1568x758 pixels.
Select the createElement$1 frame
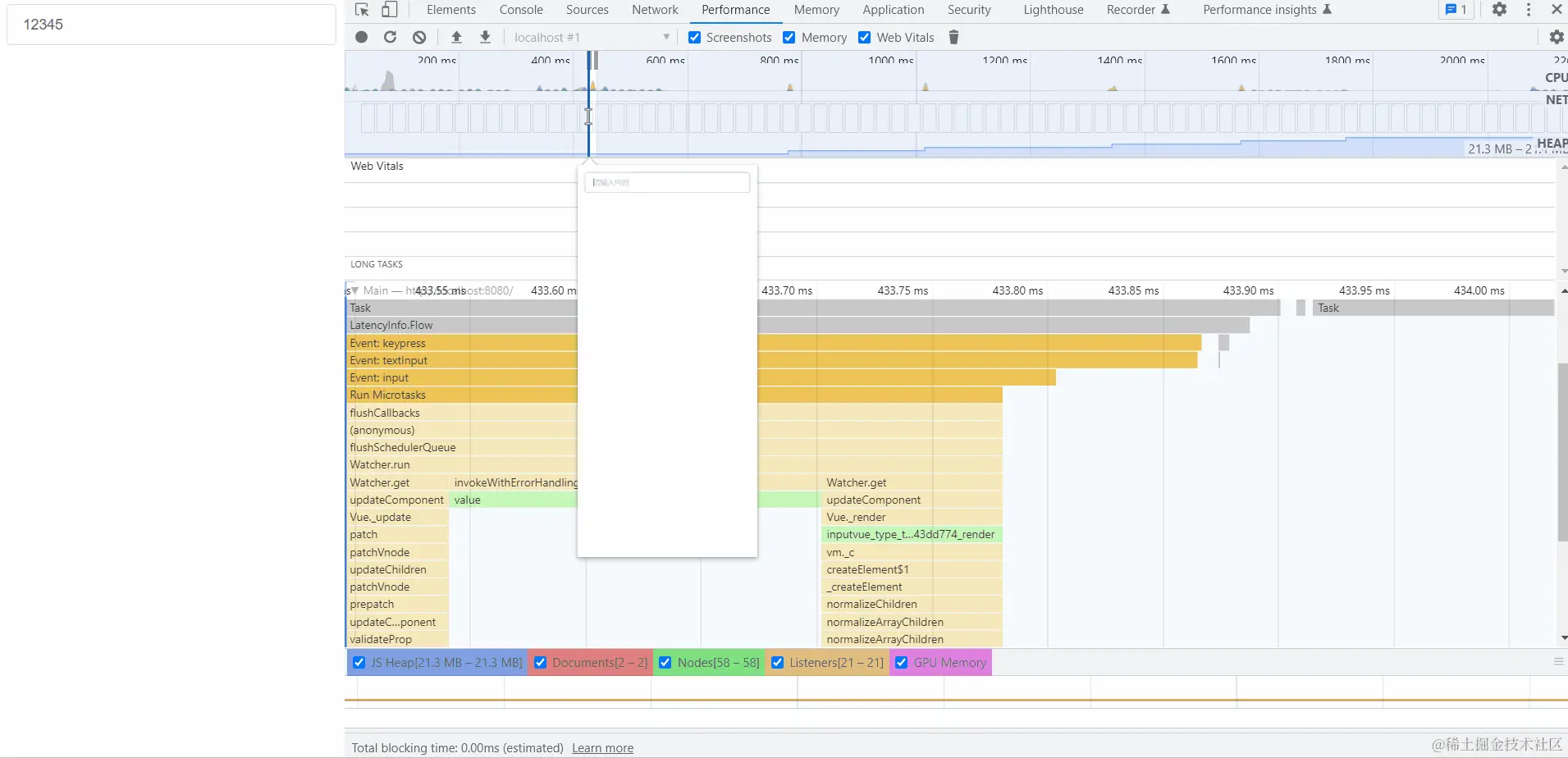click(912, 569)
